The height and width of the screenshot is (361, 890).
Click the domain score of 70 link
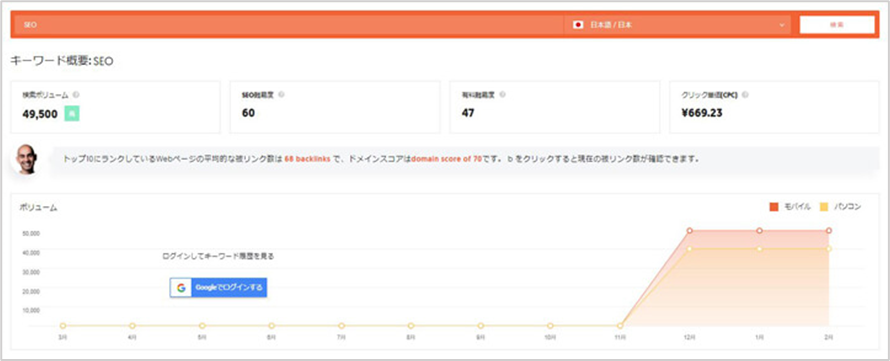(446, 159)
